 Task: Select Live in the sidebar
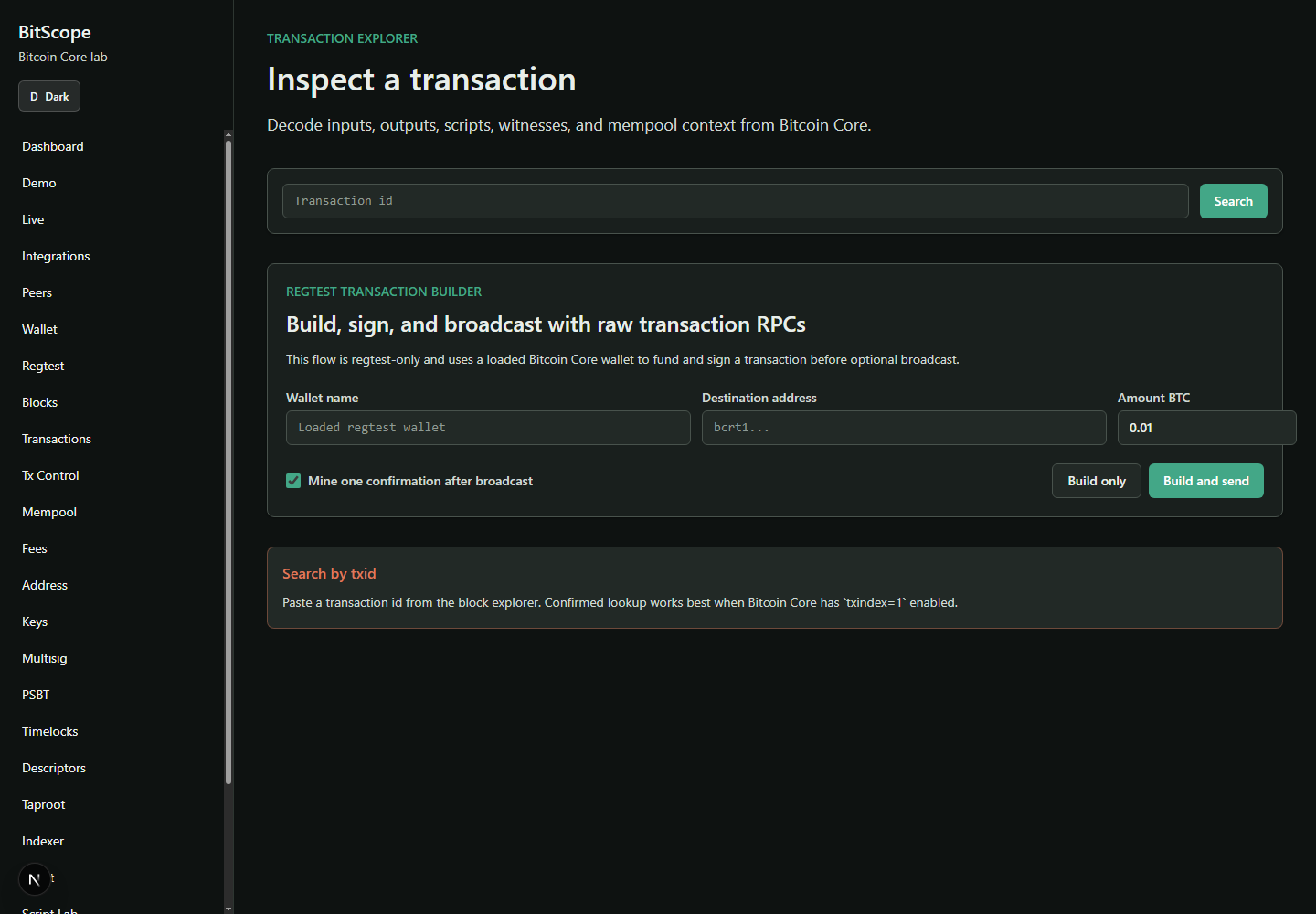coord(33,219)
